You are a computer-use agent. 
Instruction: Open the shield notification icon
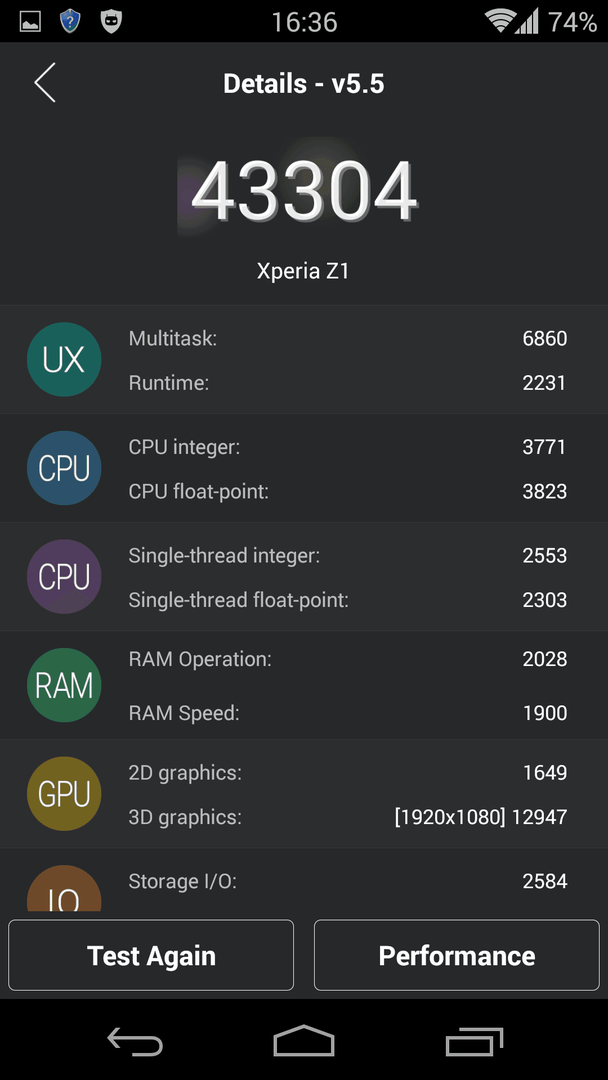[70, 21]
